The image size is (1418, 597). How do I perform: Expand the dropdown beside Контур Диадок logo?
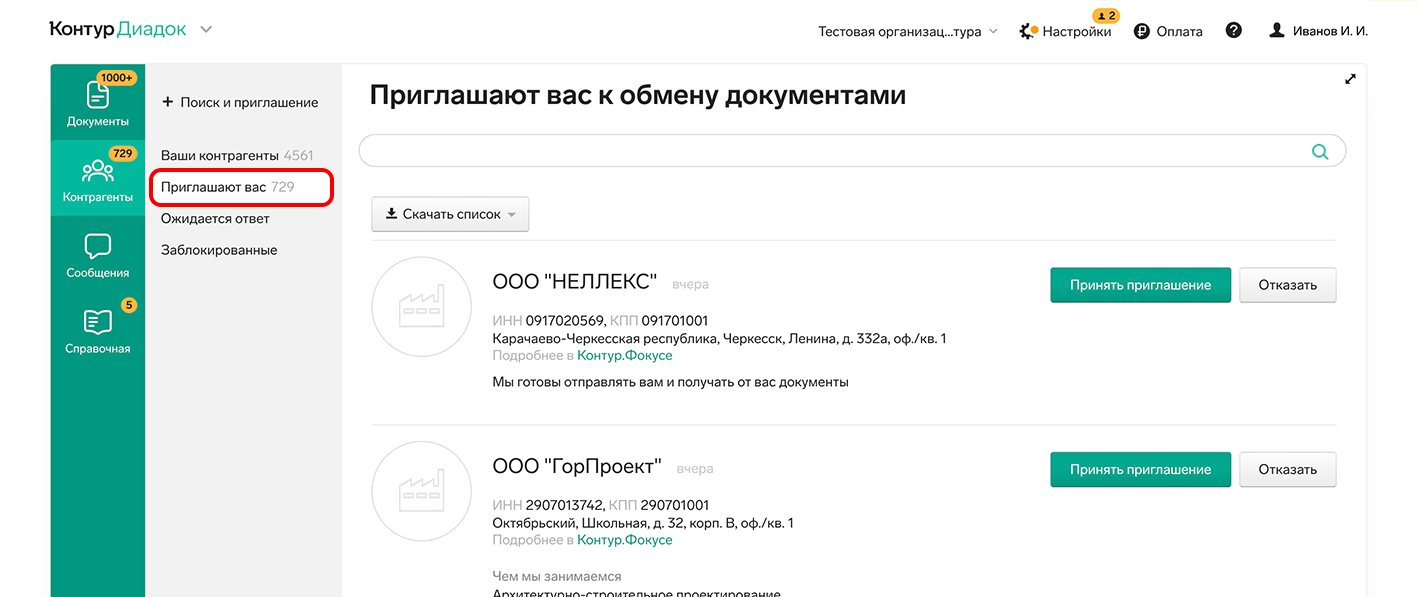206,30
